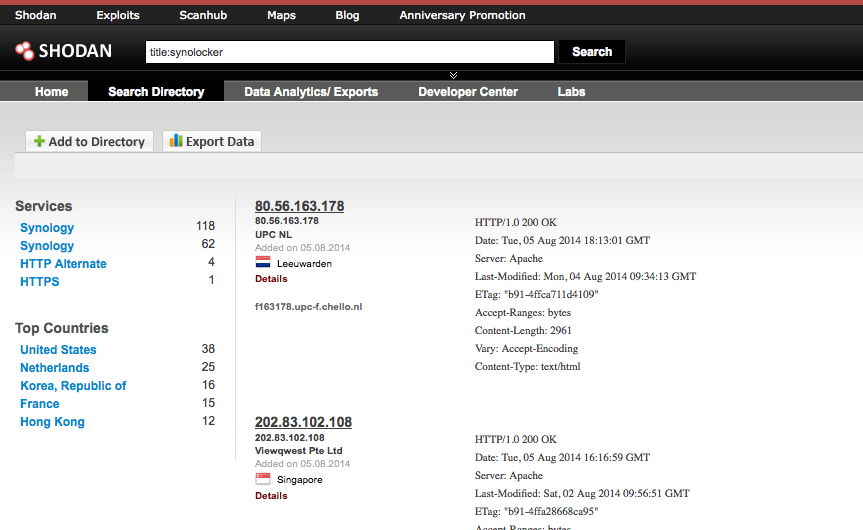Click the Services sidebar heading
Screen dimensions: 863x530
tap(43, 206)
